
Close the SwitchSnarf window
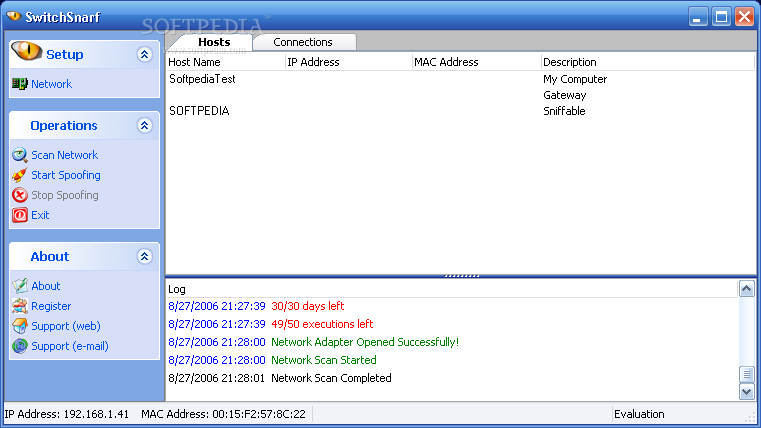744,17
